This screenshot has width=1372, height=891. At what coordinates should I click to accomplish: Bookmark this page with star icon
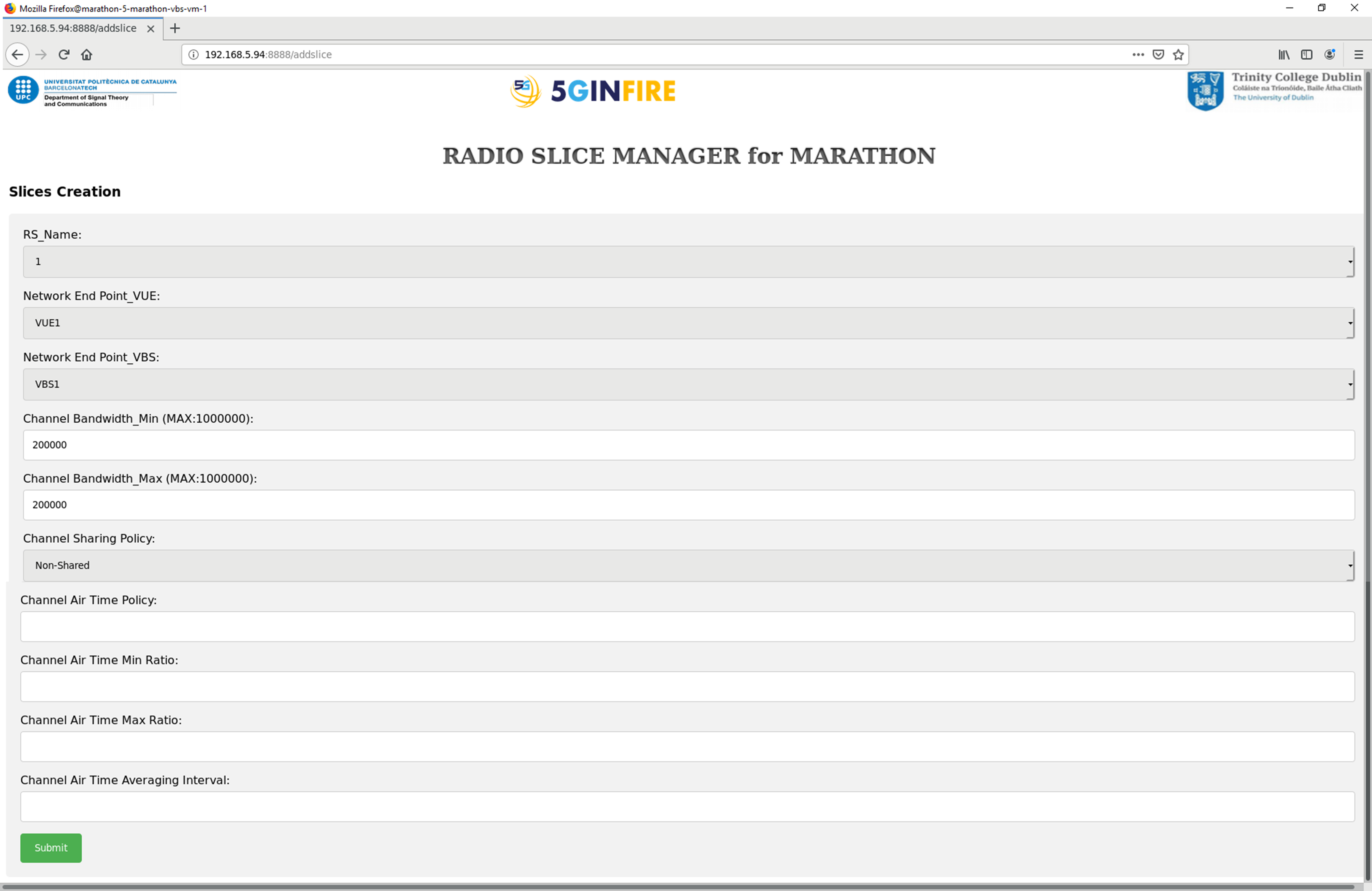(1178, 55)
